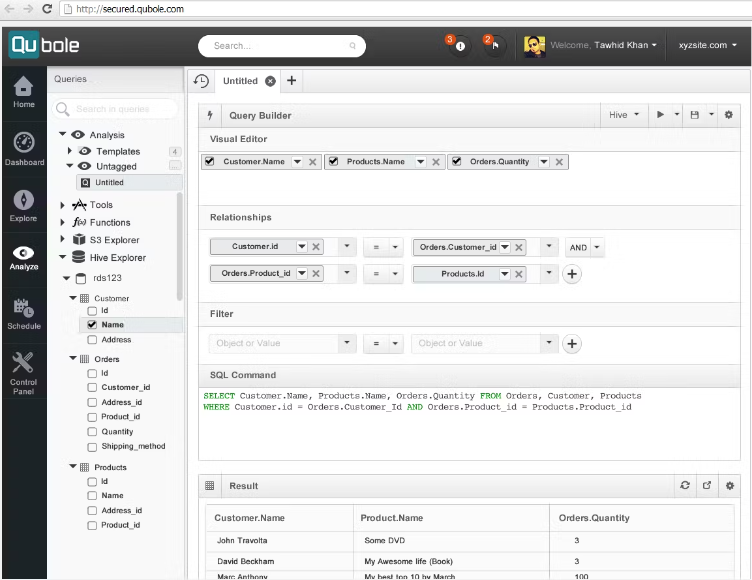Save the query with disk icon
The image size is (752, 580).
tap(694, 115)
